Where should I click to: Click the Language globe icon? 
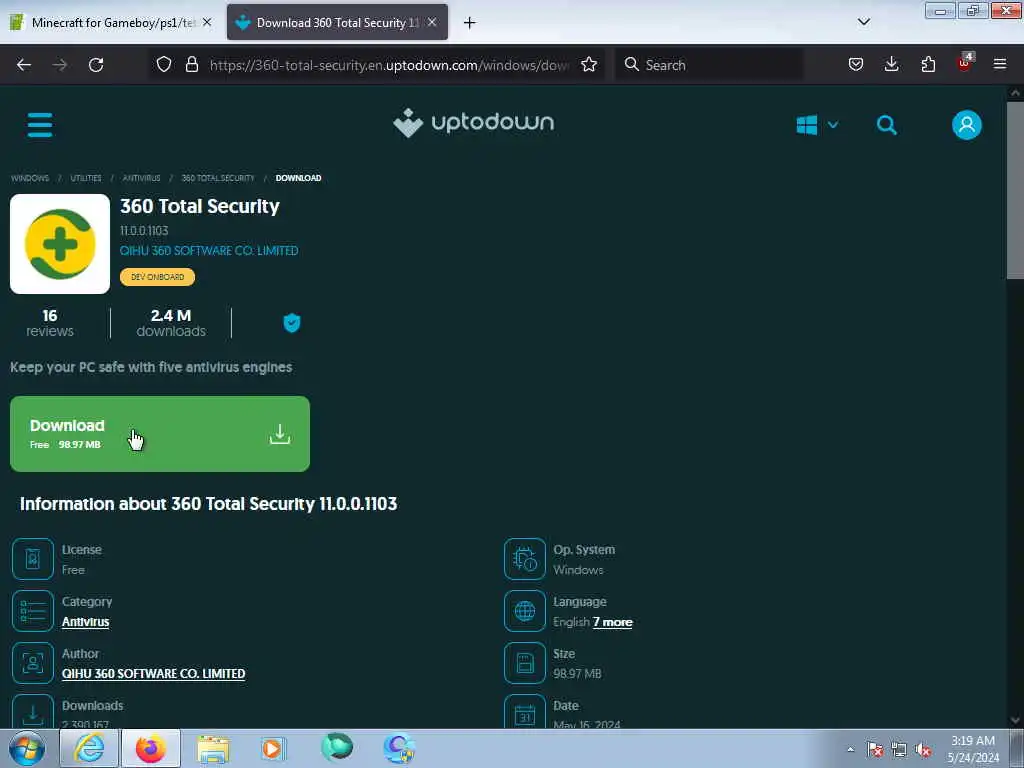[x=524, y=611]
